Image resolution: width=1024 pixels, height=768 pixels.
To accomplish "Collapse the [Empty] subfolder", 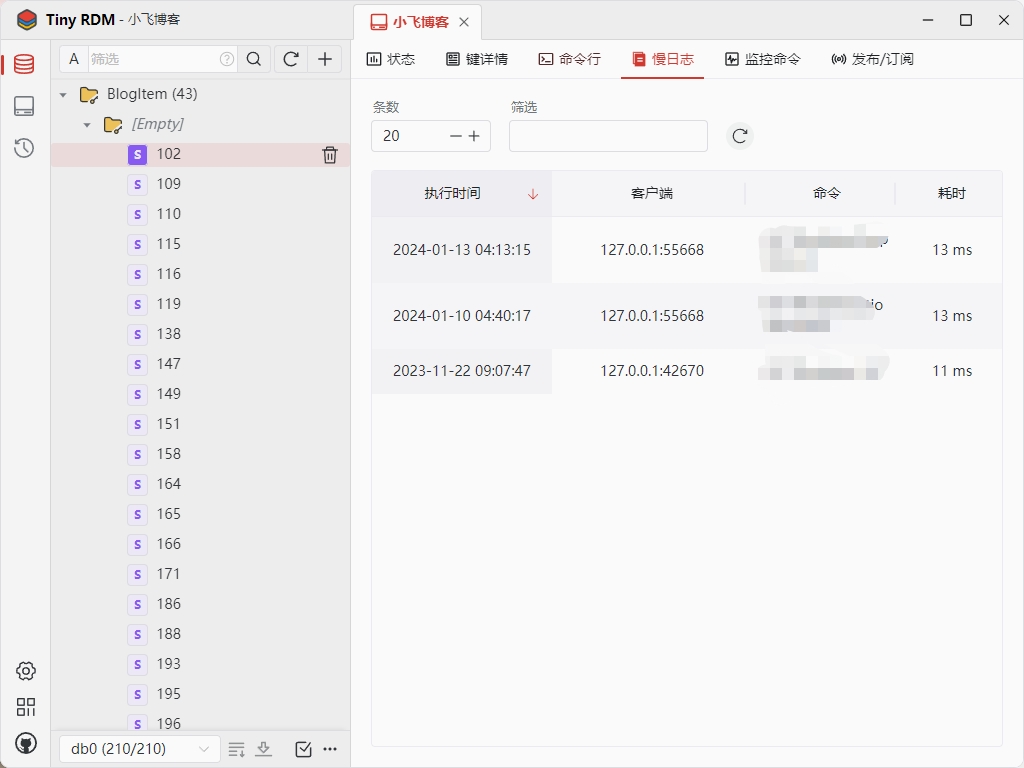I will [87, 125].
